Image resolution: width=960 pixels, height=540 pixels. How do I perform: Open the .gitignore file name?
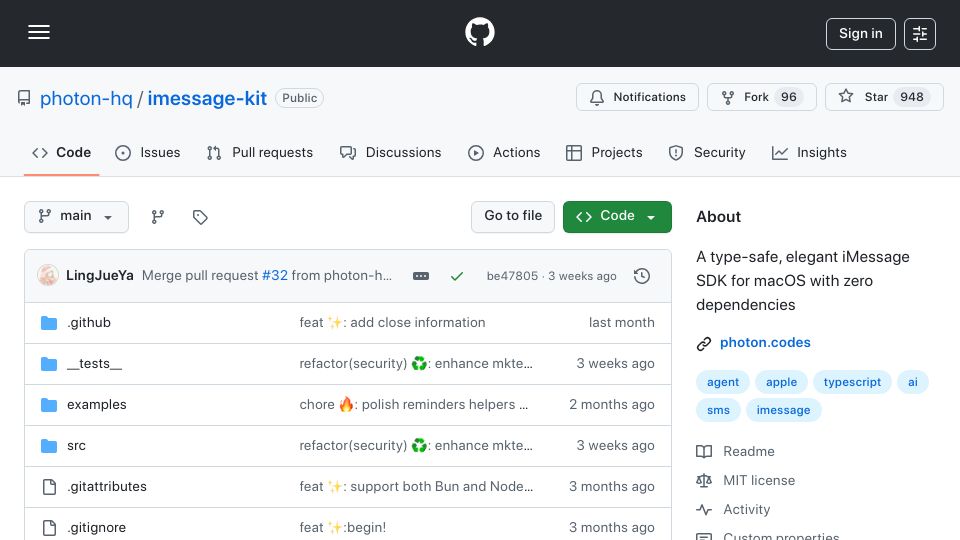97,528
